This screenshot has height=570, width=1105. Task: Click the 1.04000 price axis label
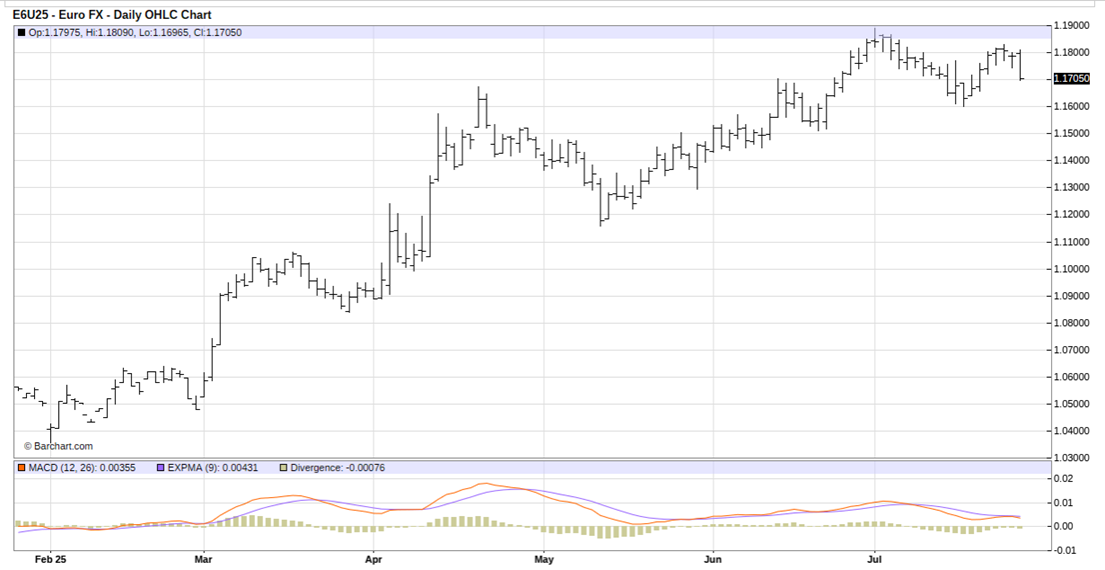tap(1071, 430)
